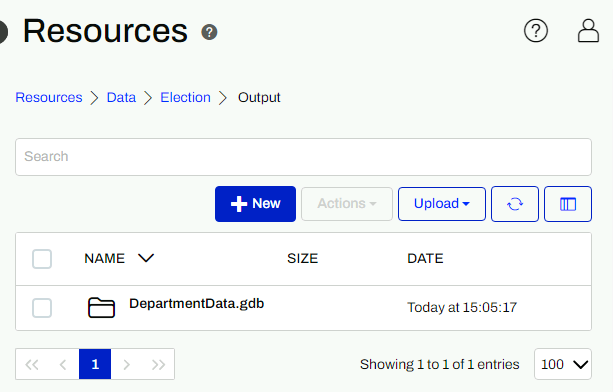The width and height of the screenshot is (613, 392).
Task: Go to first page arrow
Action: coord(32,364)
